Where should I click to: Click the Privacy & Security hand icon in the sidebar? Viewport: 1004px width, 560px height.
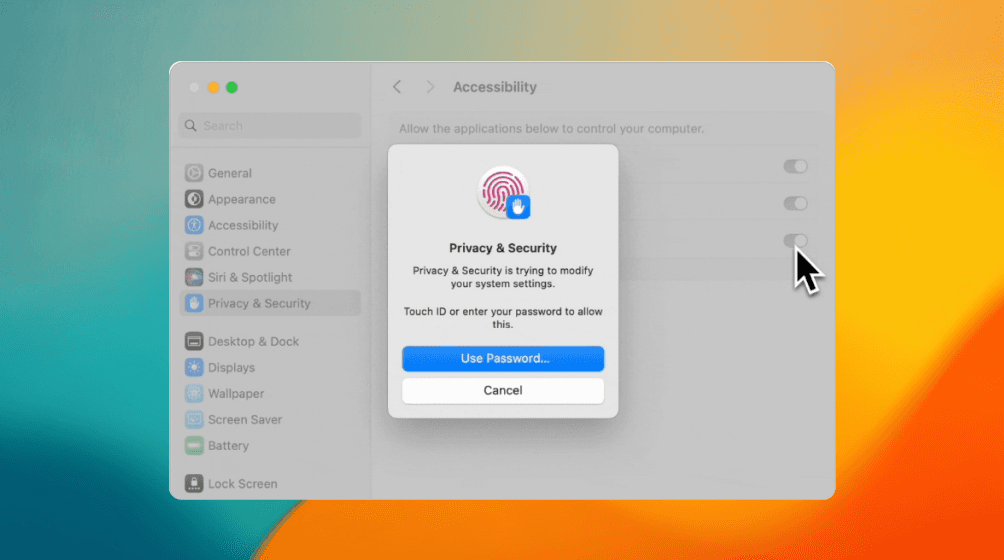194,303
